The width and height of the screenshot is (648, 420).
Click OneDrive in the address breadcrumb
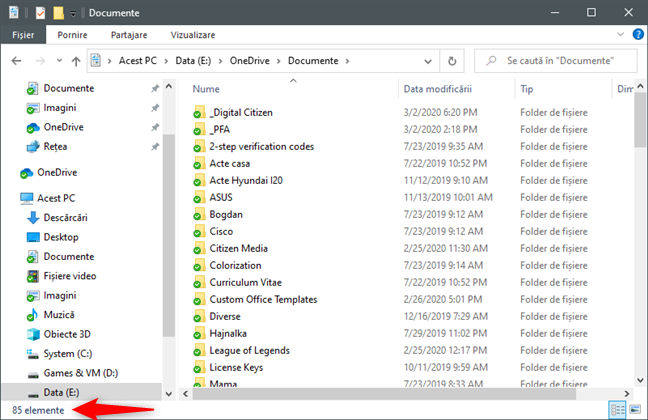[x=250, y=61]
